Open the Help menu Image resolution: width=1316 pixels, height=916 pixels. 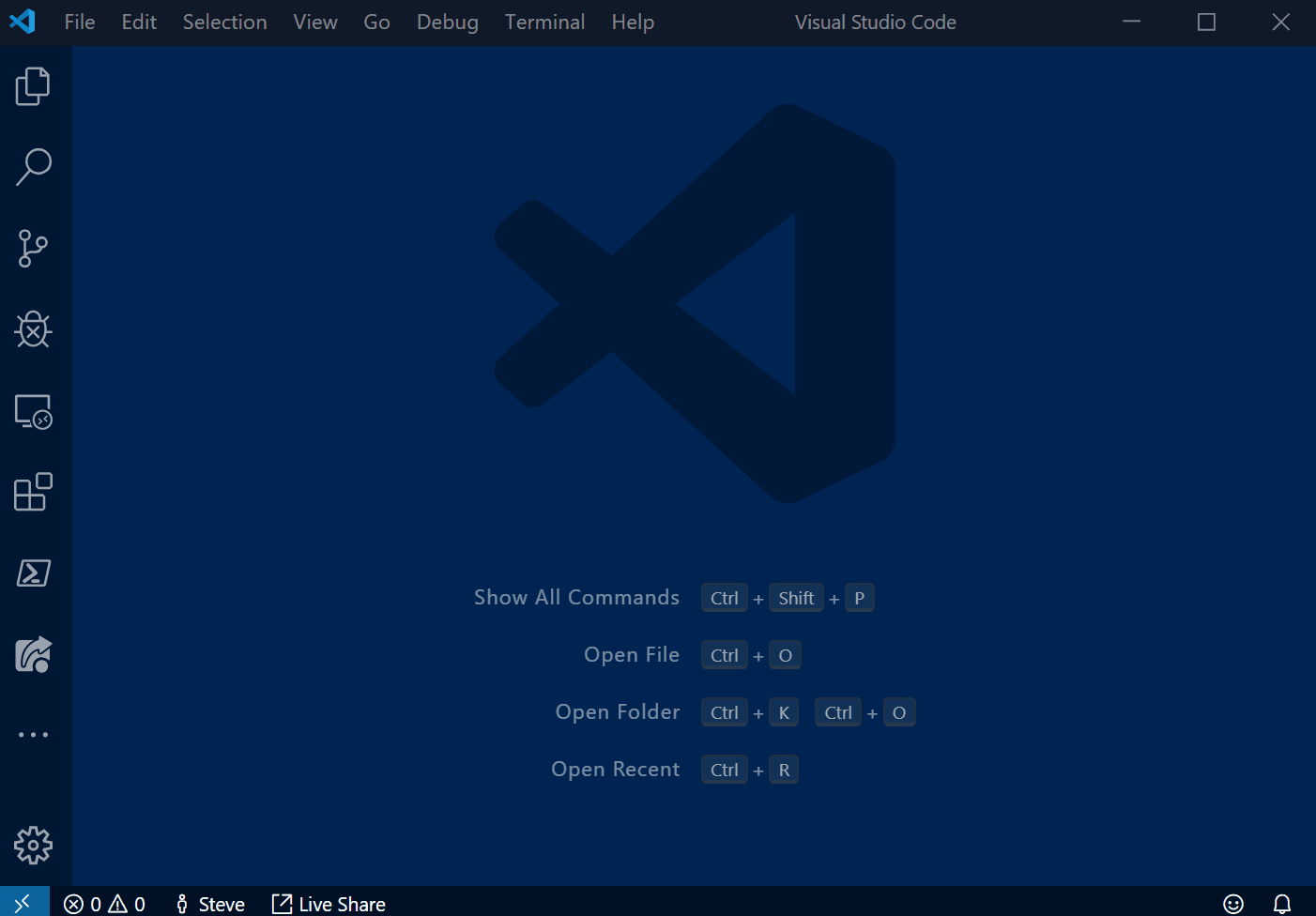(x=633, y=22)
